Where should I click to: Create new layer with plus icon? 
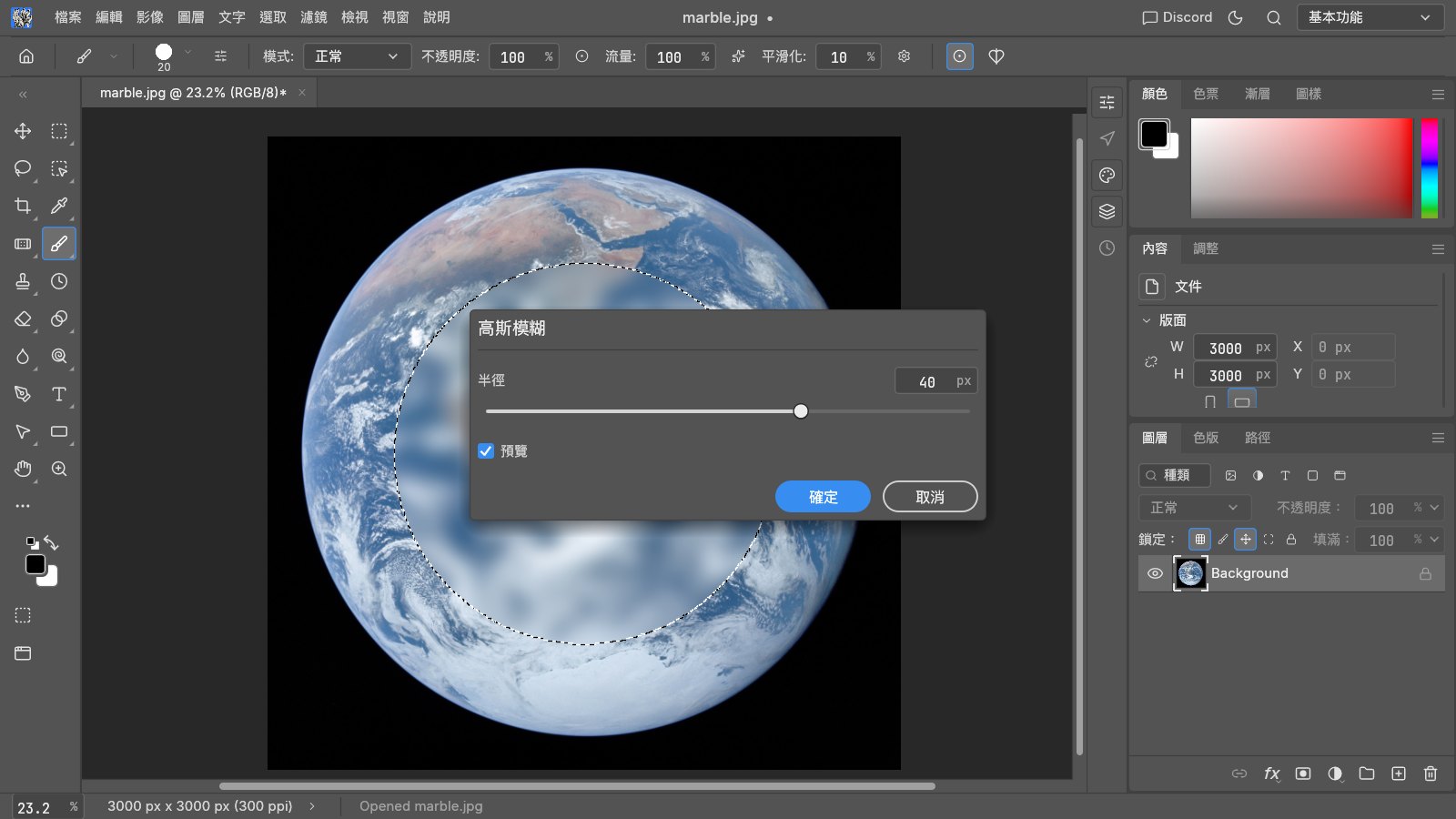point(1399,773)
